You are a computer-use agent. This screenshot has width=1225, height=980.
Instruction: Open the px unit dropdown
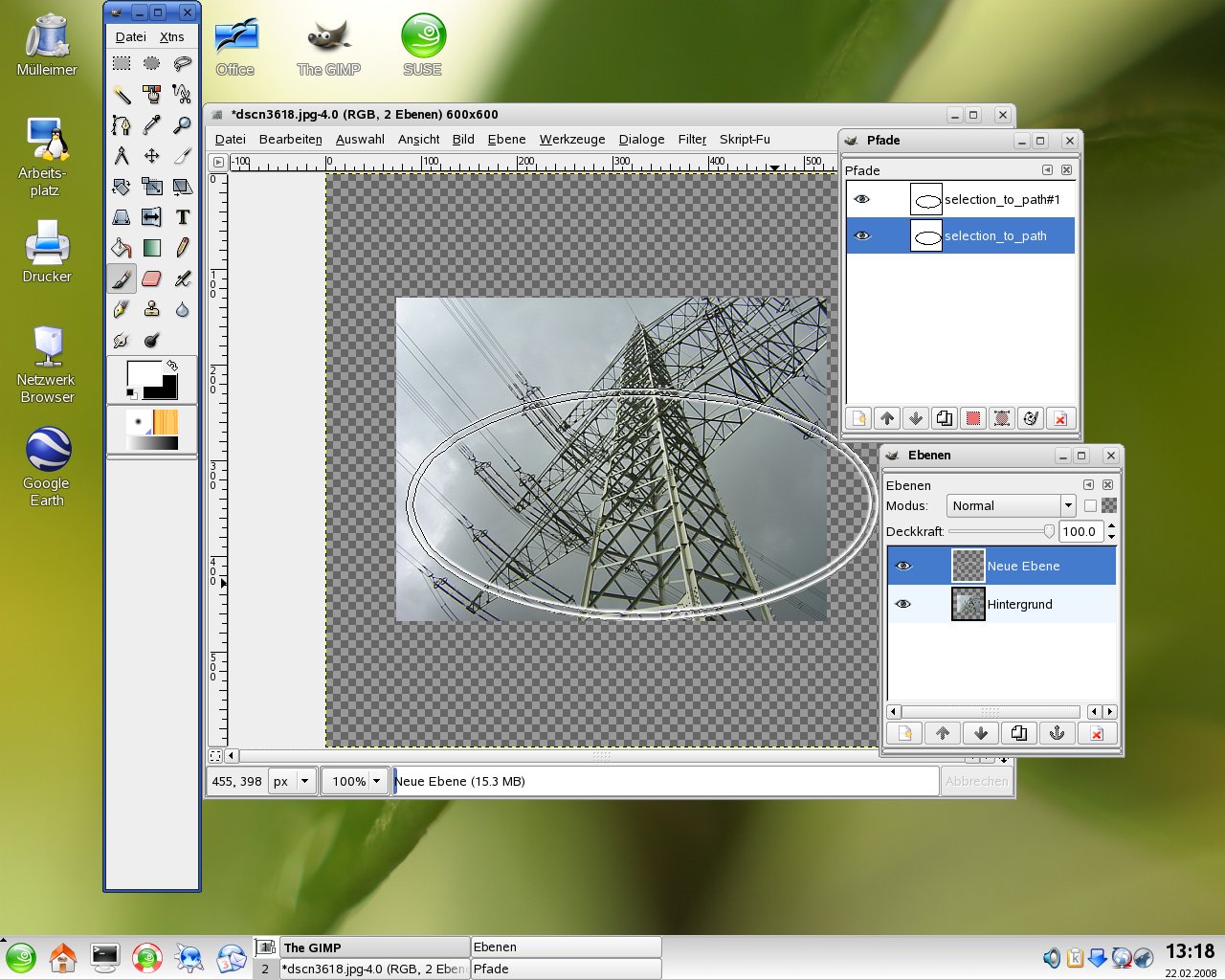293,781
